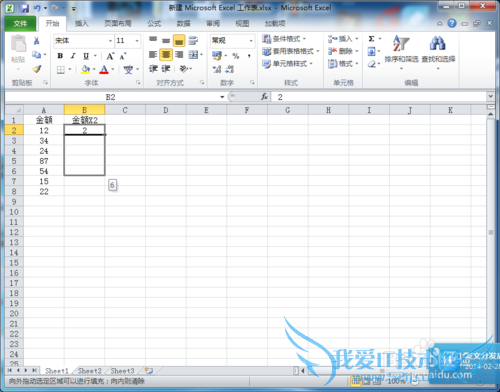500x392 pixels.
Task: Click the Copy icon
Action: coord(37,54)
